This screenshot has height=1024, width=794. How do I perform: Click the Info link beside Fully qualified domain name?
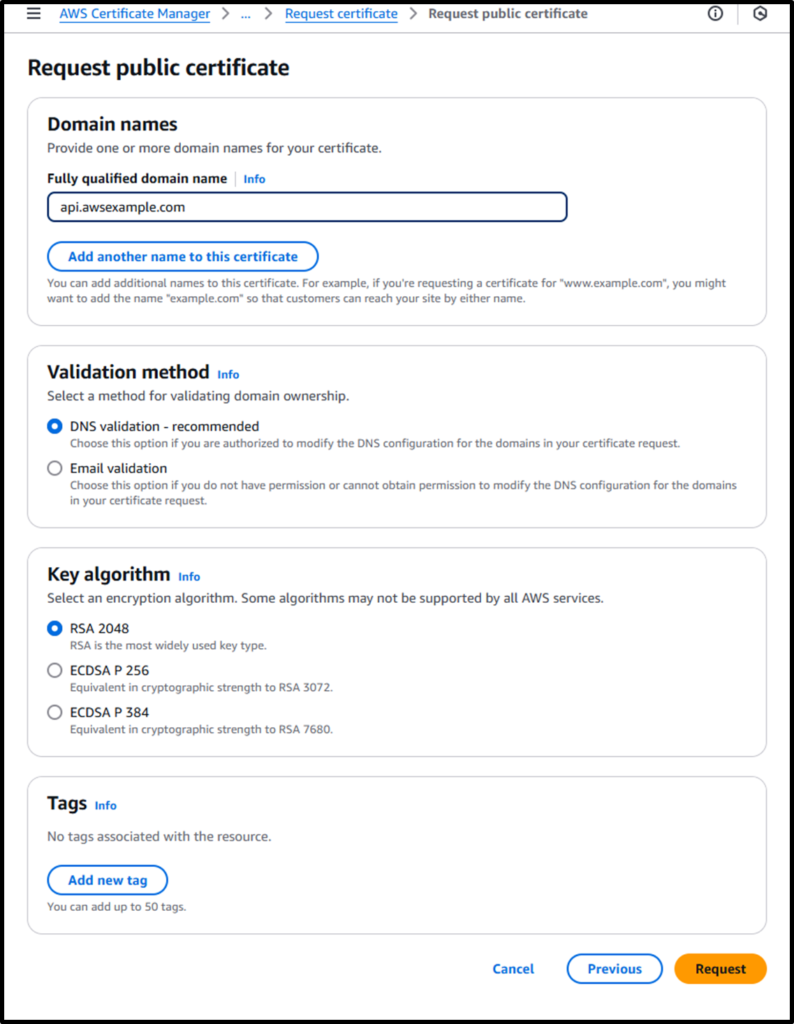pyautogui.click(x=254, y=179)
